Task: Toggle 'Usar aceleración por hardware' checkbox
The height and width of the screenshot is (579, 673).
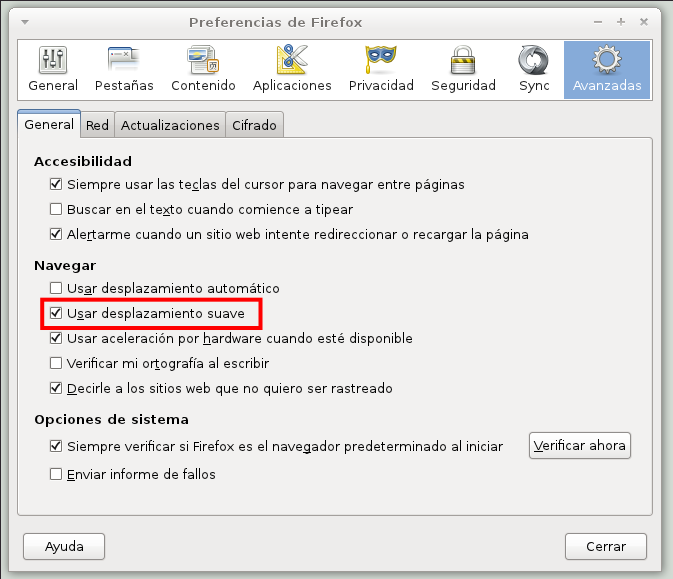Action: pos(56,338)
